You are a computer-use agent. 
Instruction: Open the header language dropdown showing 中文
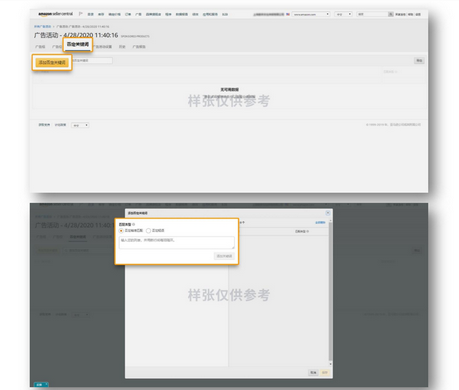tap(343, 14)
